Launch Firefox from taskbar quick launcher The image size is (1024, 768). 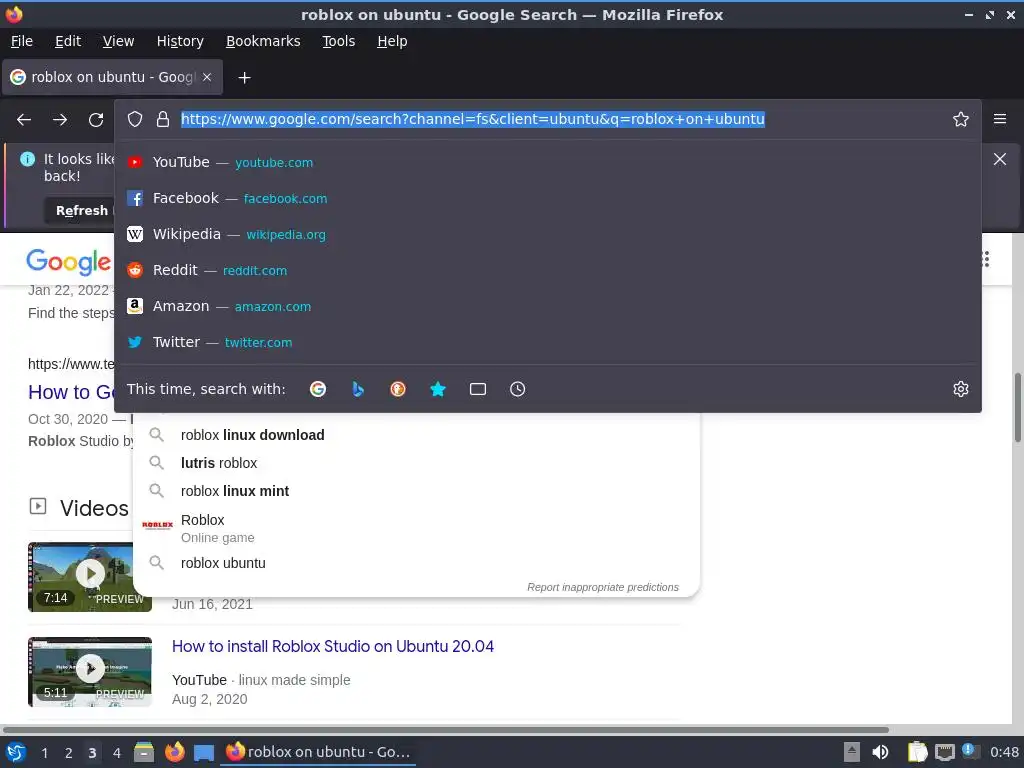174,752
